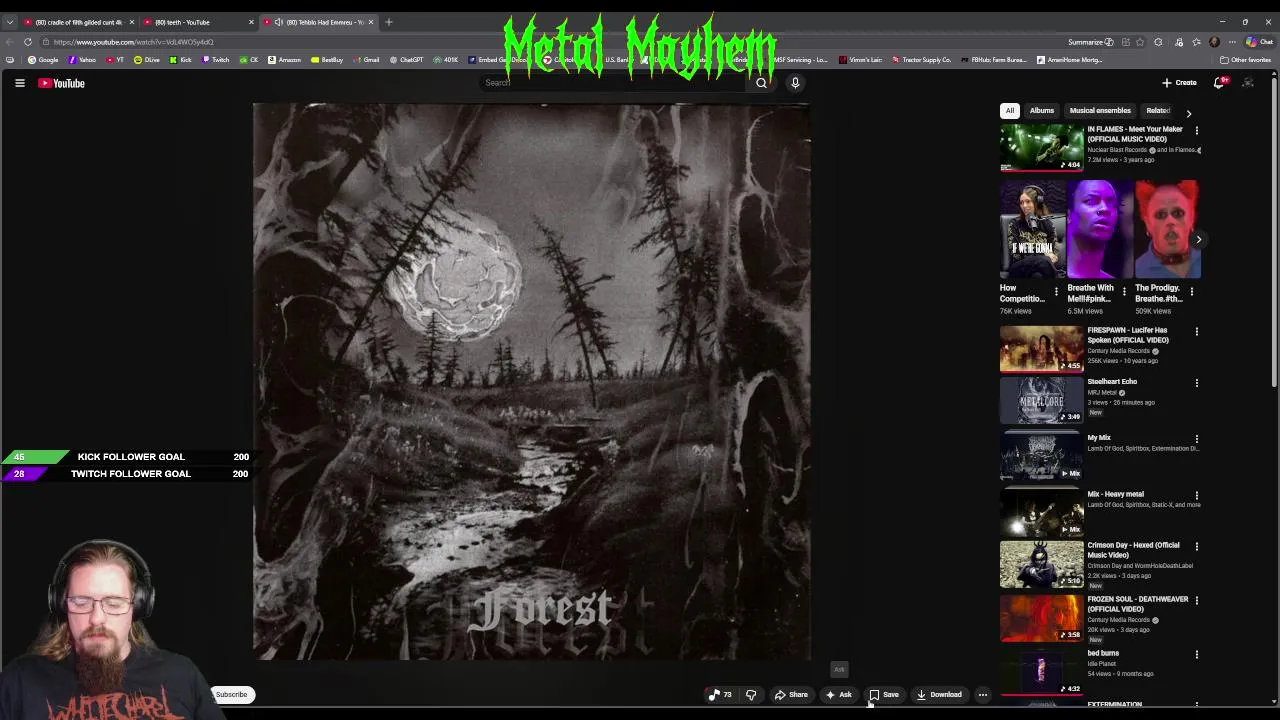Close the teeth - YouTube tab
The width and height of the screenshot is (1280, 720).
click(x=251, y=22)
